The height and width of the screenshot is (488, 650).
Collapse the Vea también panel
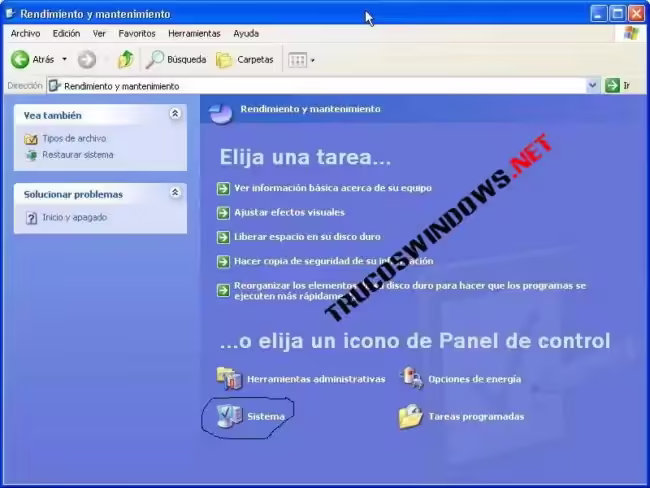pos(175,114)
